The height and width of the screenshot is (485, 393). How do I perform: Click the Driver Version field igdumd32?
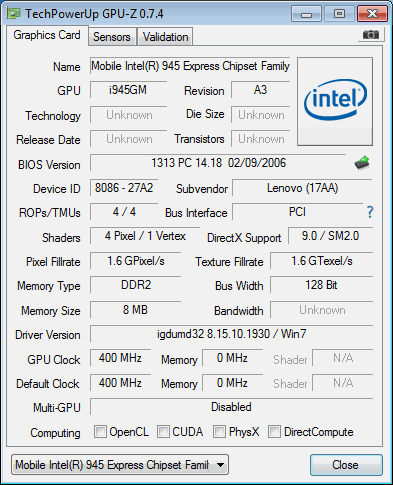(231, 334)
